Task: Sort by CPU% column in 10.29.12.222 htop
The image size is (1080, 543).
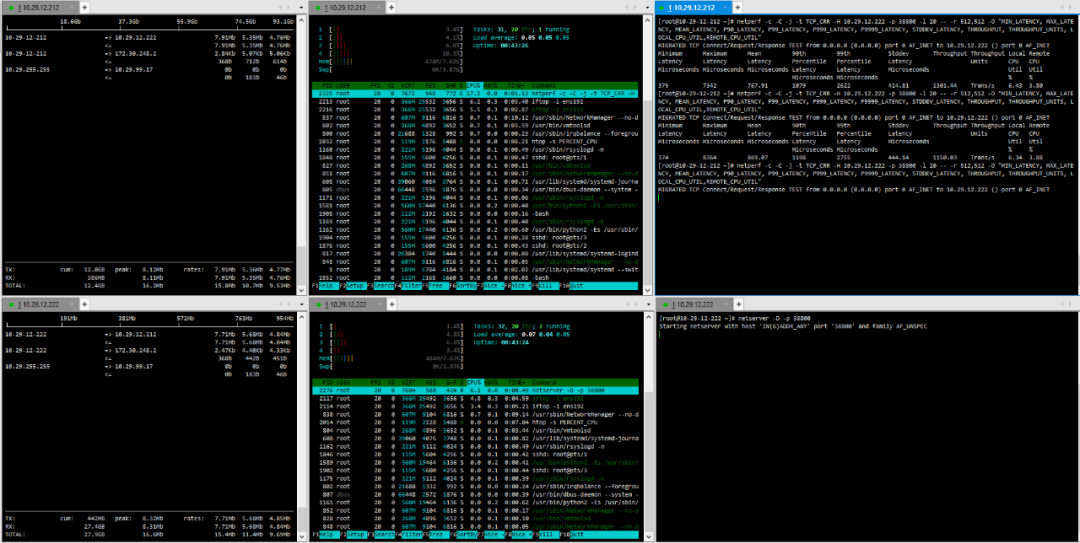Action: [475, 382]
